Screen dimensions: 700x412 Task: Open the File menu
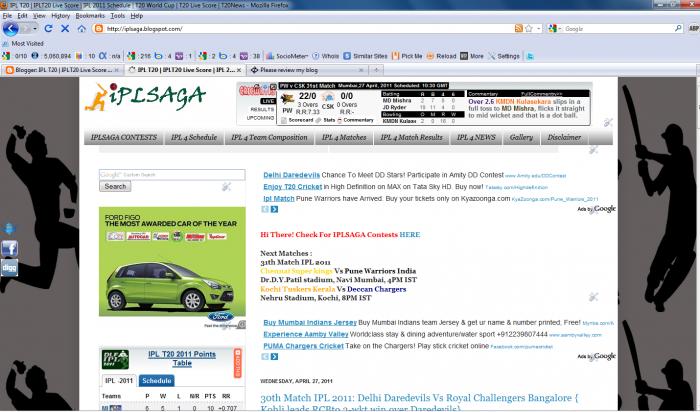[x=7, y=16]
